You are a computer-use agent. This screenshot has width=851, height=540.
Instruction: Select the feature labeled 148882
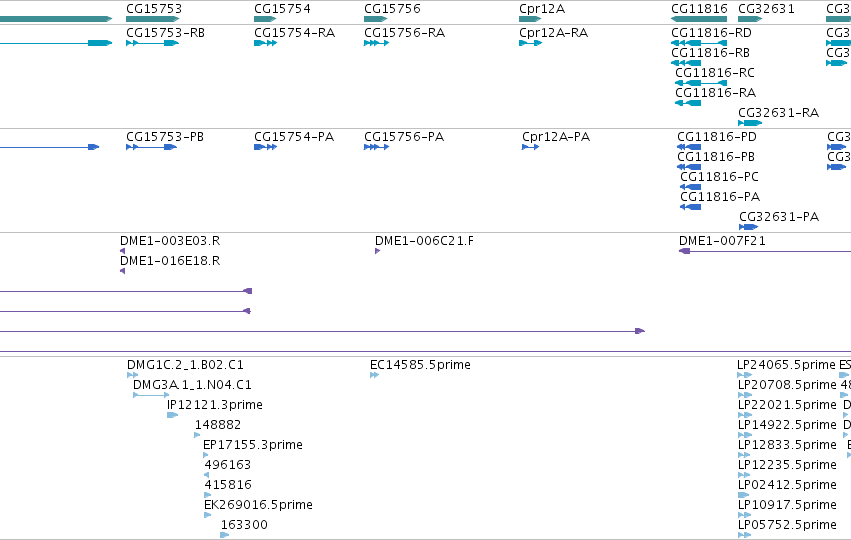coord(218,425)
